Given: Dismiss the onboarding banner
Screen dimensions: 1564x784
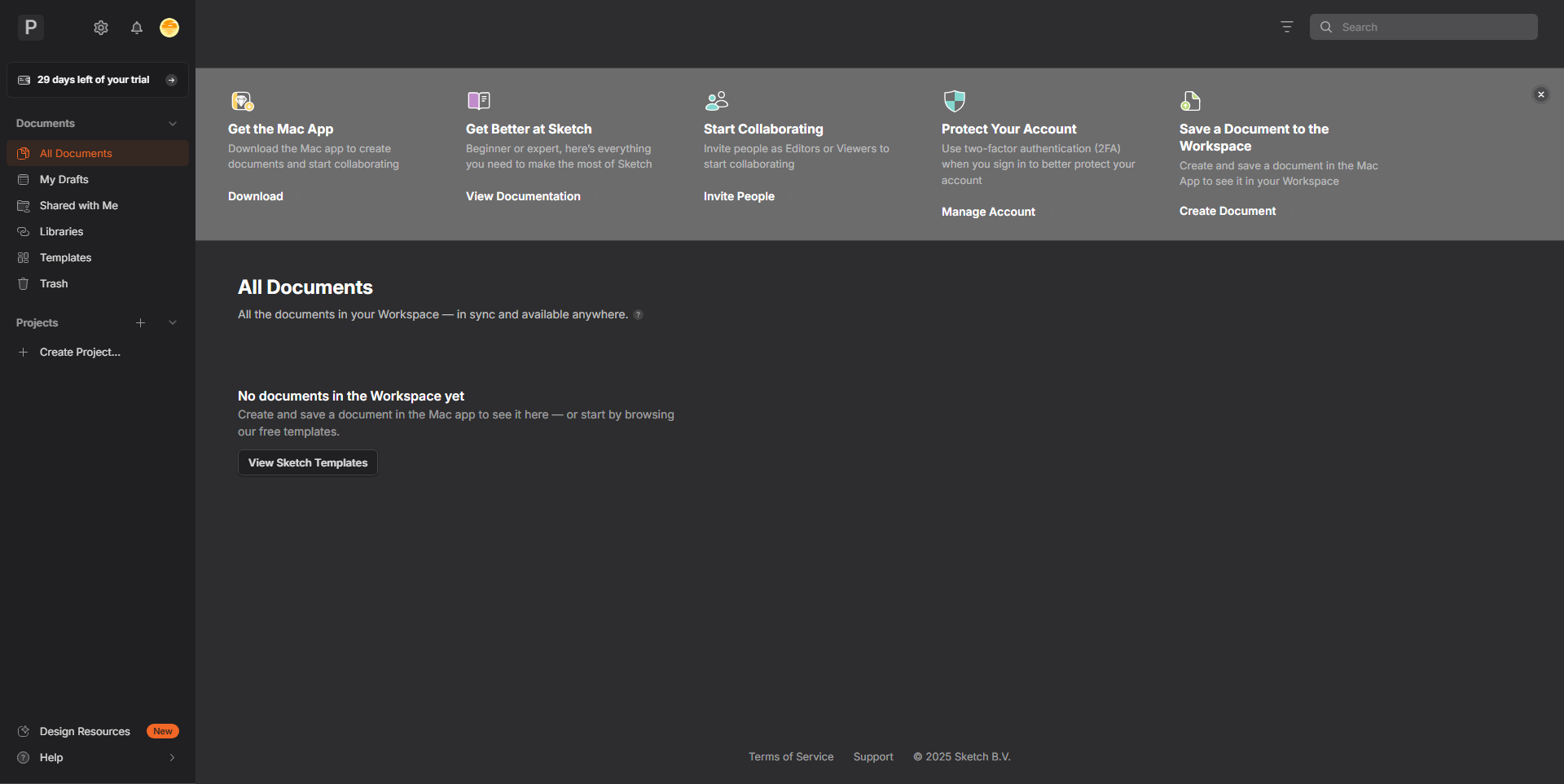Looking at the screenshot, I should [1540, 94].
